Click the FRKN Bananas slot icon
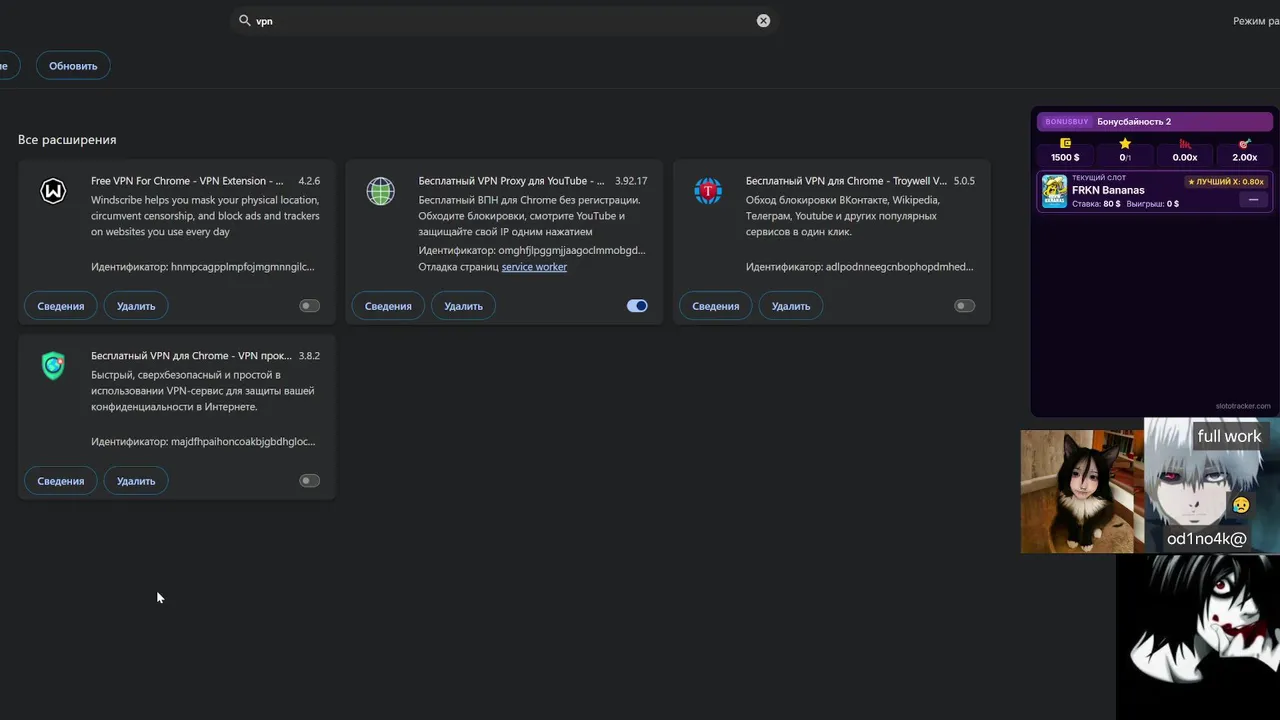The width and height of the screenshot is (1280, 720). point(1054,191)
